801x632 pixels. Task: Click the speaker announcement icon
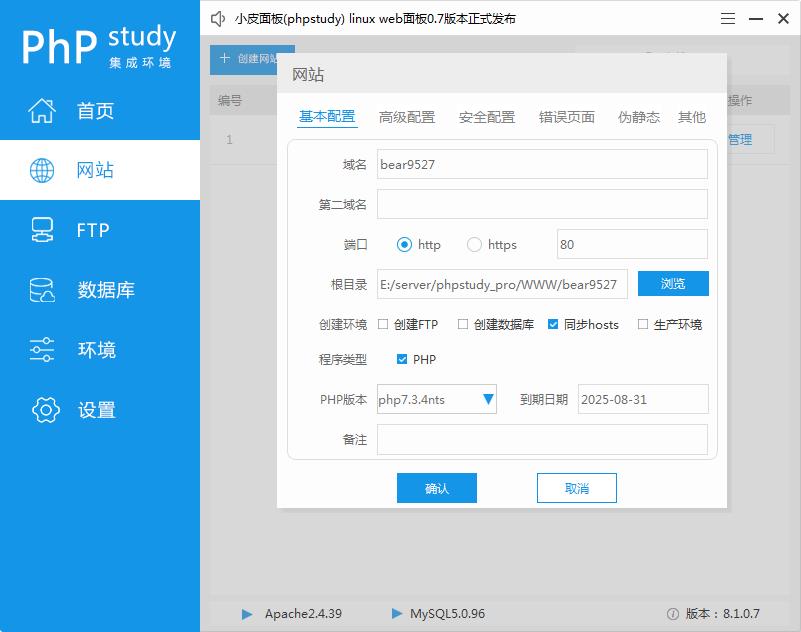pos(218,19)
